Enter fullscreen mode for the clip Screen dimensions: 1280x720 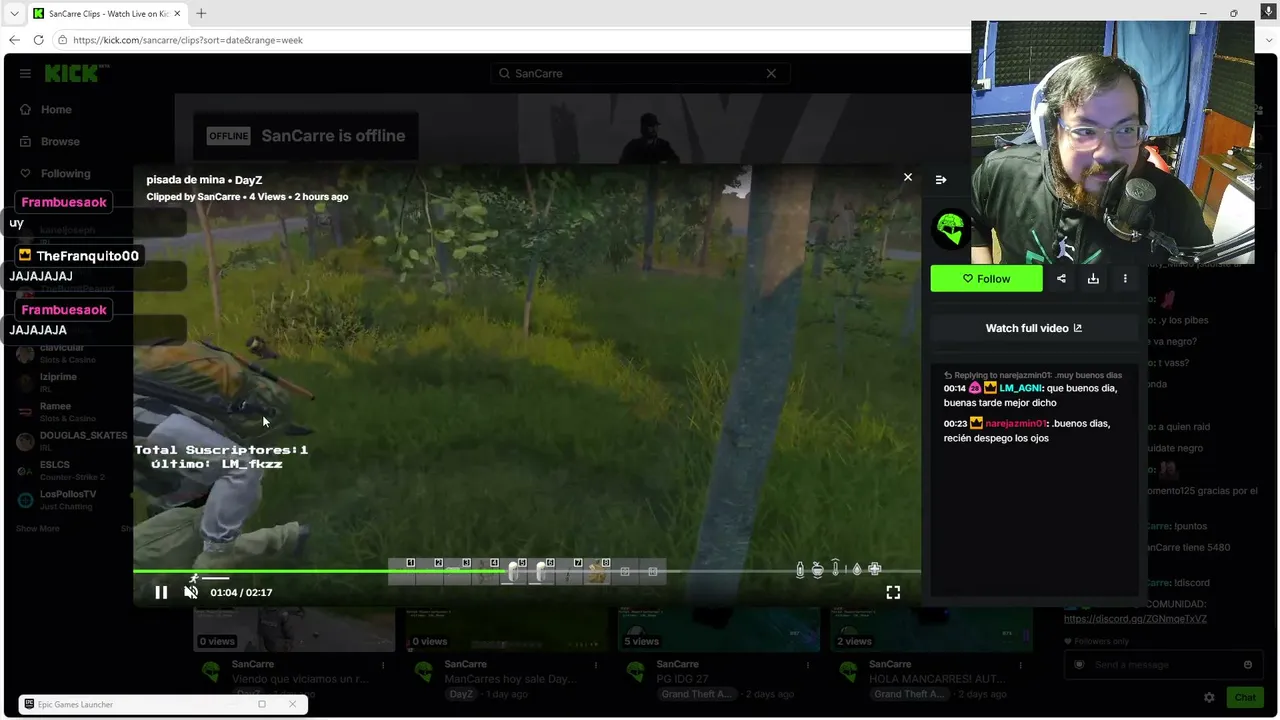[x=893, y=592]
